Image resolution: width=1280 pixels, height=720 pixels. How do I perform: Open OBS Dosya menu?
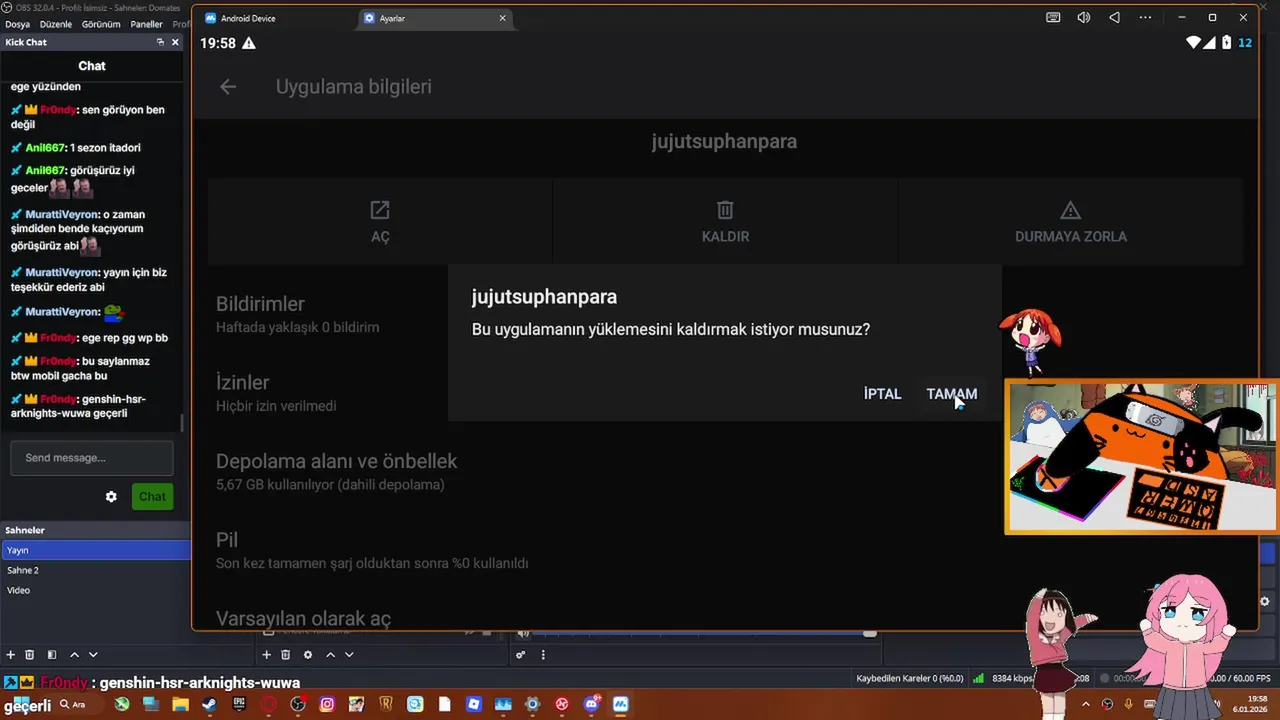click(x=18, y=24)
